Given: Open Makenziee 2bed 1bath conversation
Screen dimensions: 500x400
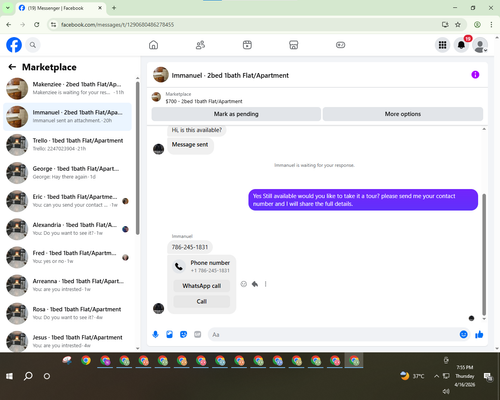Looking at the screenshot, I should click(67, 88).
